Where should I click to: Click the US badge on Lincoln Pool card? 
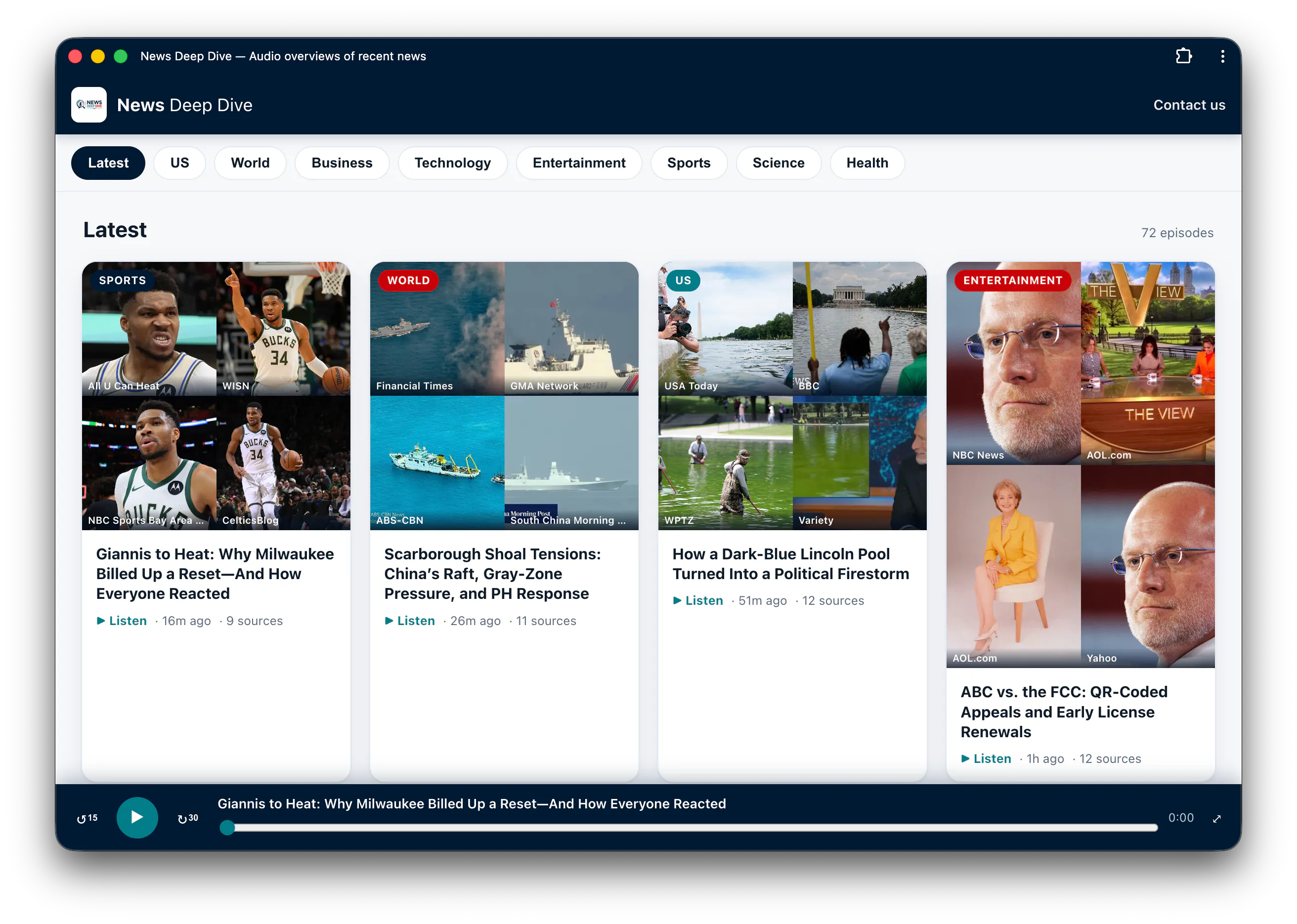[683, 281]
